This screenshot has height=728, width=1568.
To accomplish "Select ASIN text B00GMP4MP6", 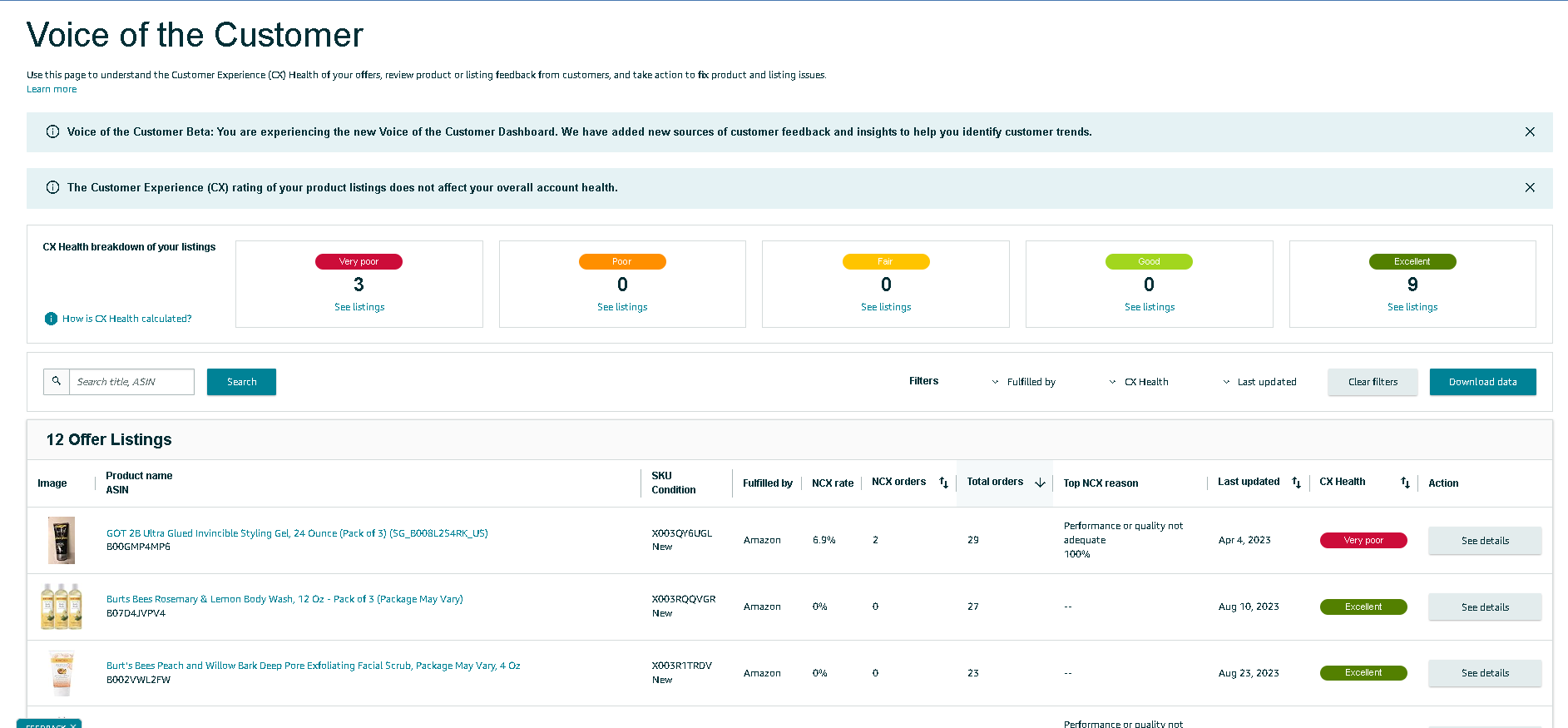I will click(x=138, y=547).
